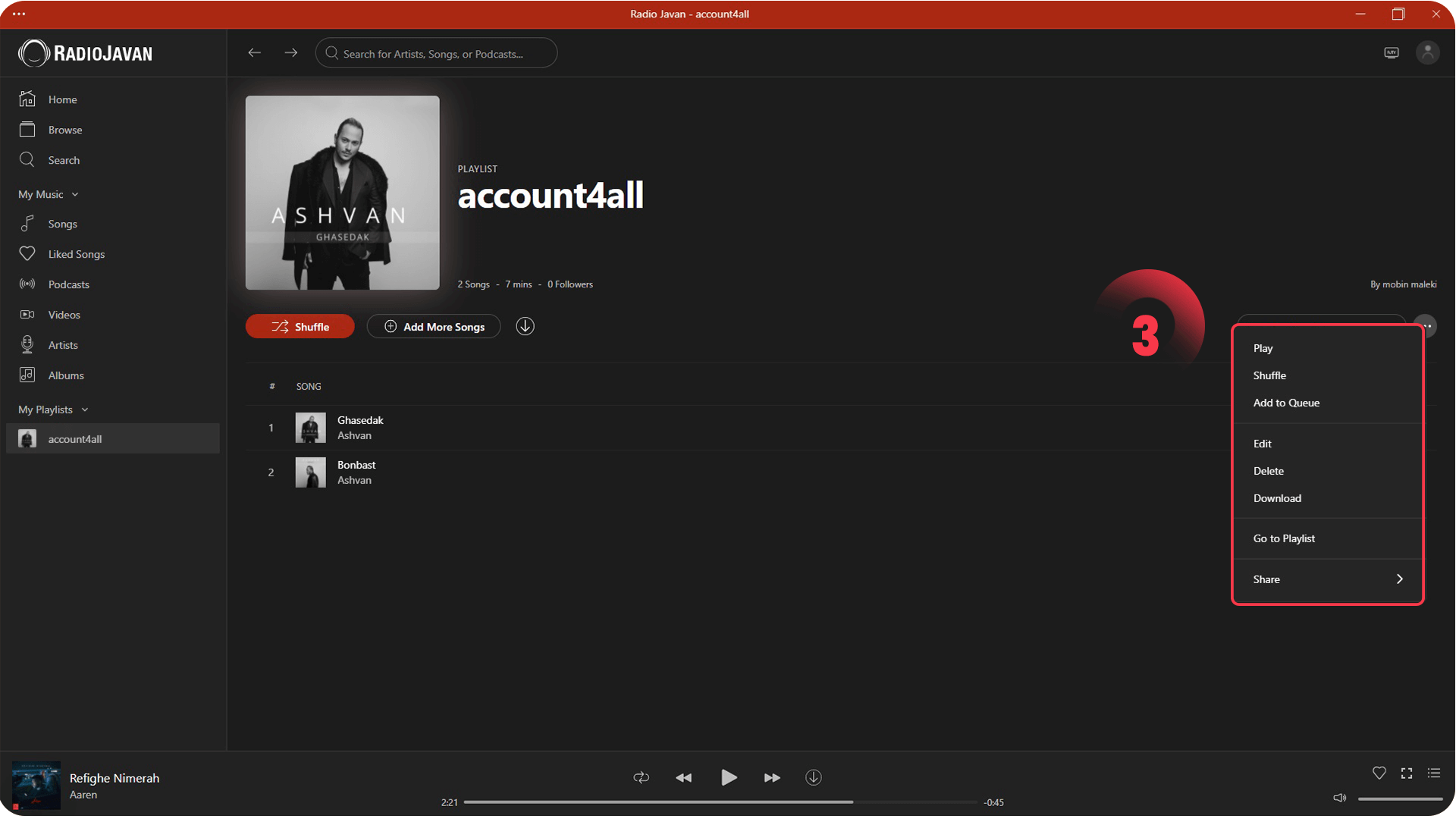The width and height of the screenshot is (1456, 819).
Task: Focus the artists and songs search field
Action: [436, 53]
